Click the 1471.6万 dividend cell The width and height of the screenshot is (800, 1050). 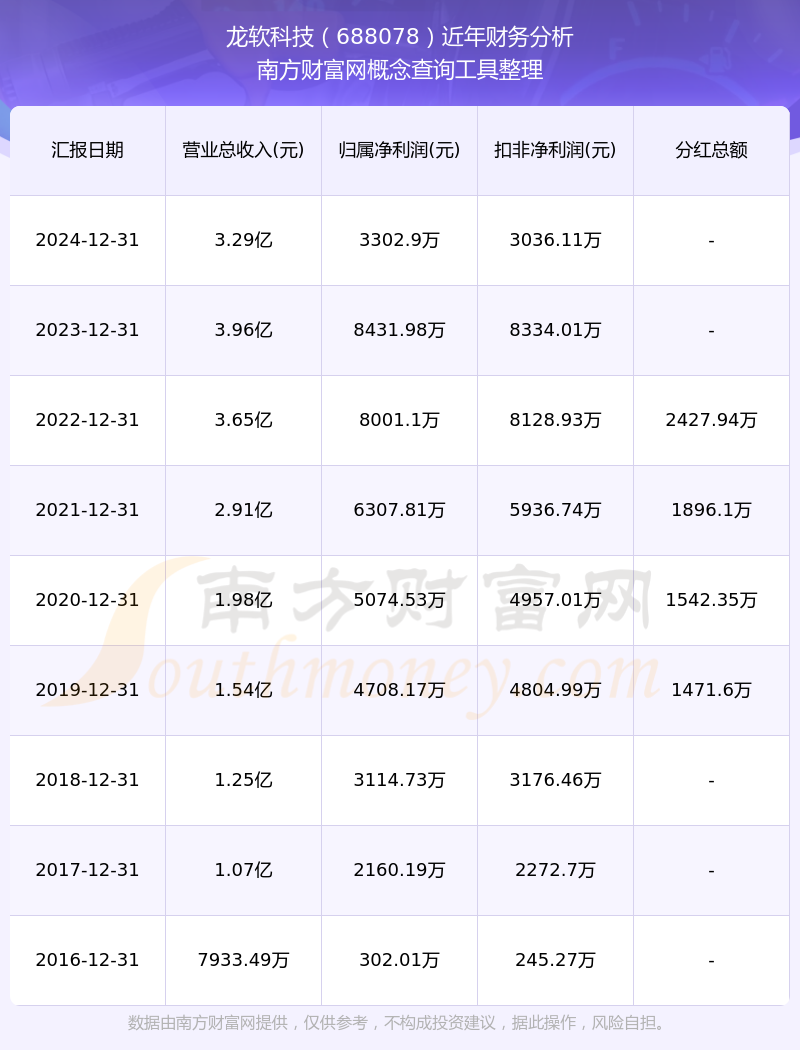(711, 690)
